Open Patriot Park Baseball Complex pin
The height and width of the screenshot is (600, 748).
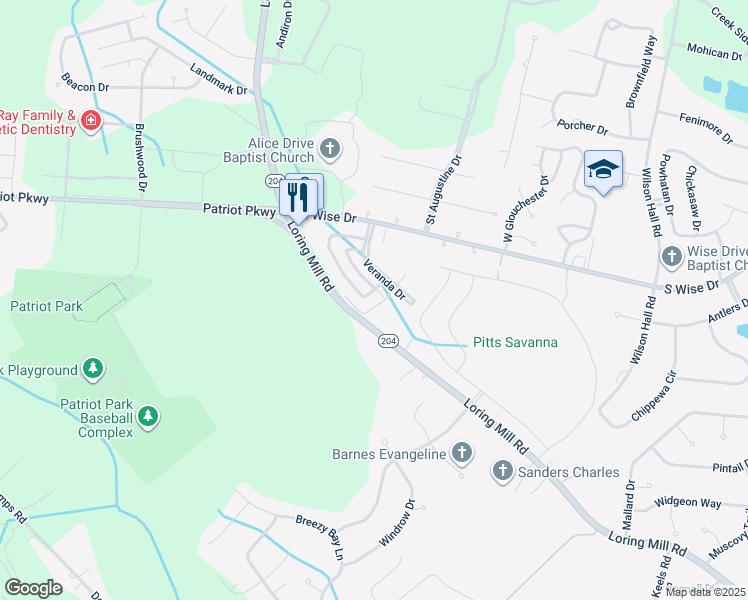pos(148,417)
